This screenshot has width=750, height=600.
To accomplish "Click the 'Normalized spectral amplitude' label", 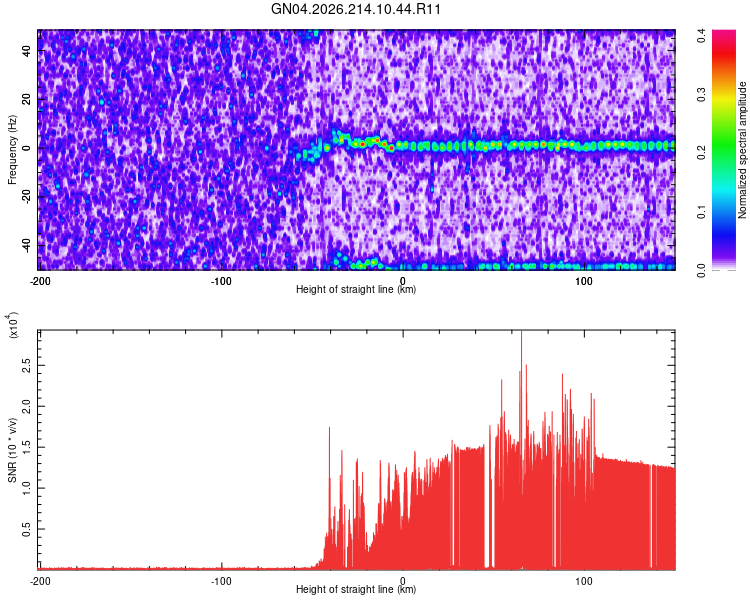I will pos(742,150).
